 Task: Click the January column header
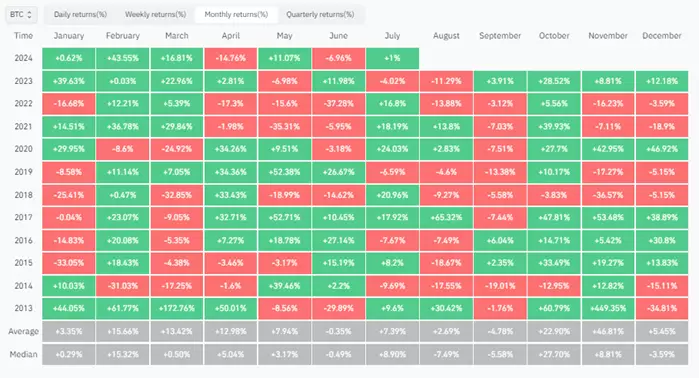pos(69,36)
